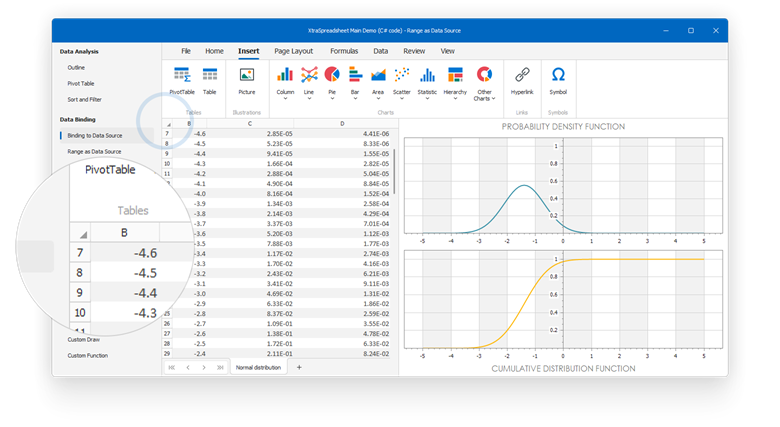Expand the Column chart dropdown arrow
Screen dimensions: 780x427
click(285, 99)
